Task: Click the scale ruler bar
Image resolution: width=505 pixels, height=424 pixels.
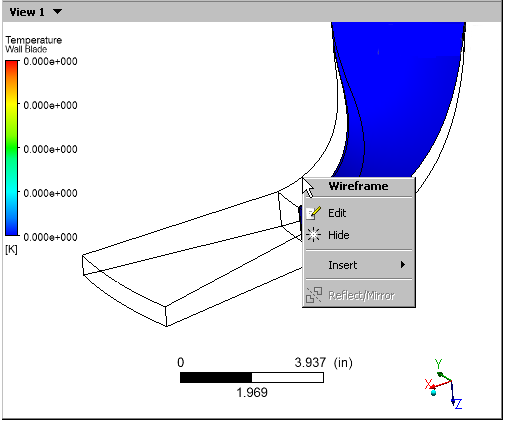Action: (x=252, y=378)
